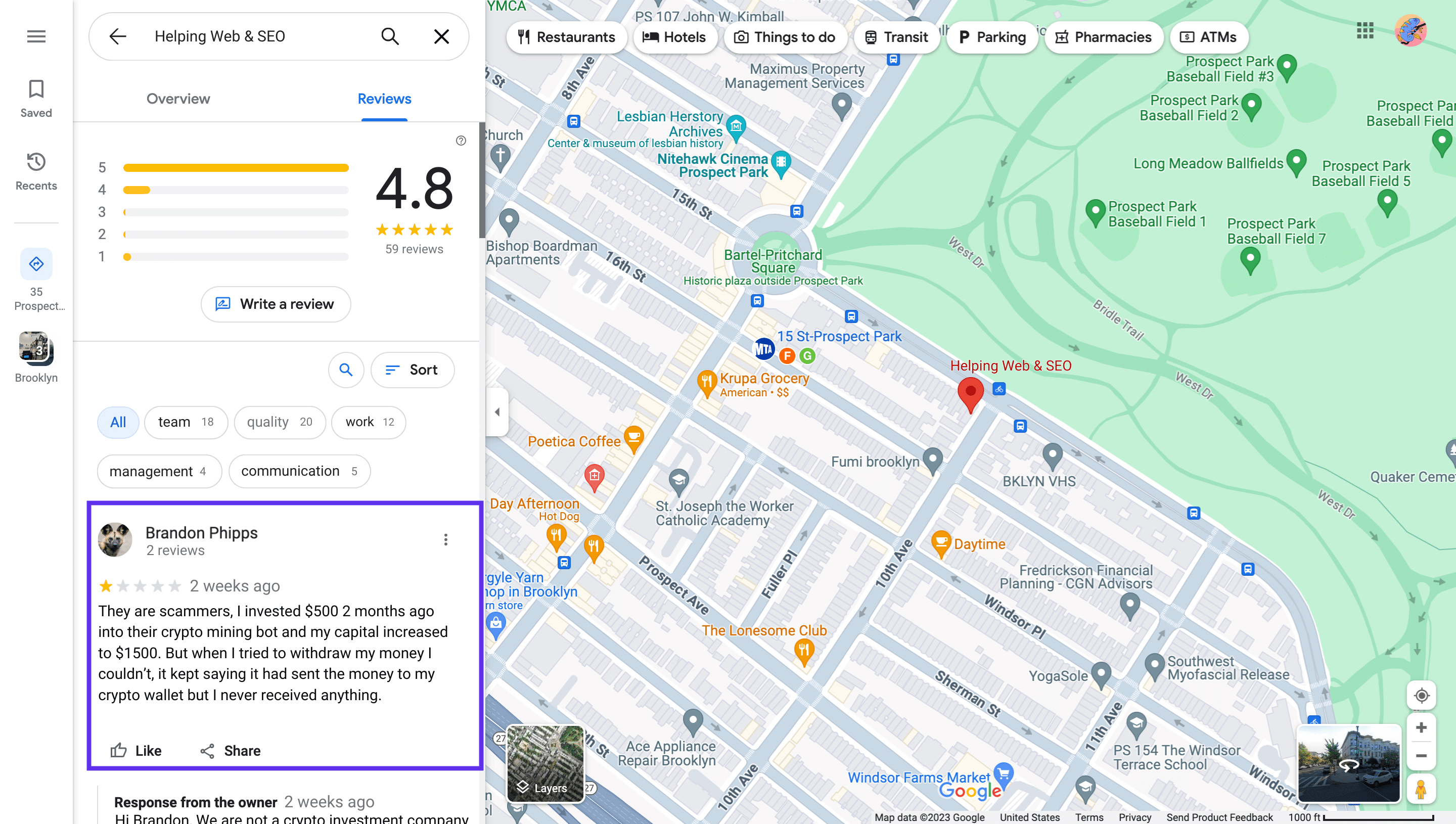Share Brandon Phipps' review
Screen dimensions: 1456x824
[231, 751]
